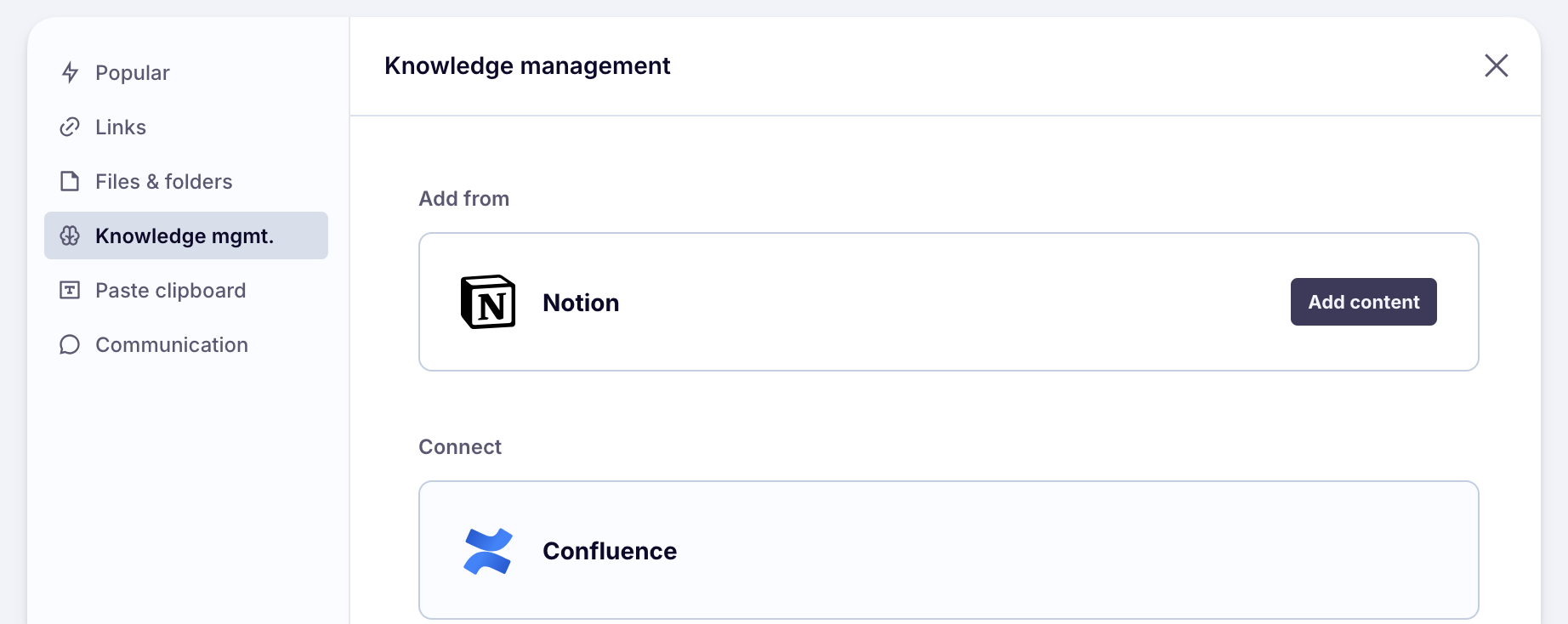This screenshot has height=624, width=1568.
Task: Click the Confluence name text
Action: (610, 551)
